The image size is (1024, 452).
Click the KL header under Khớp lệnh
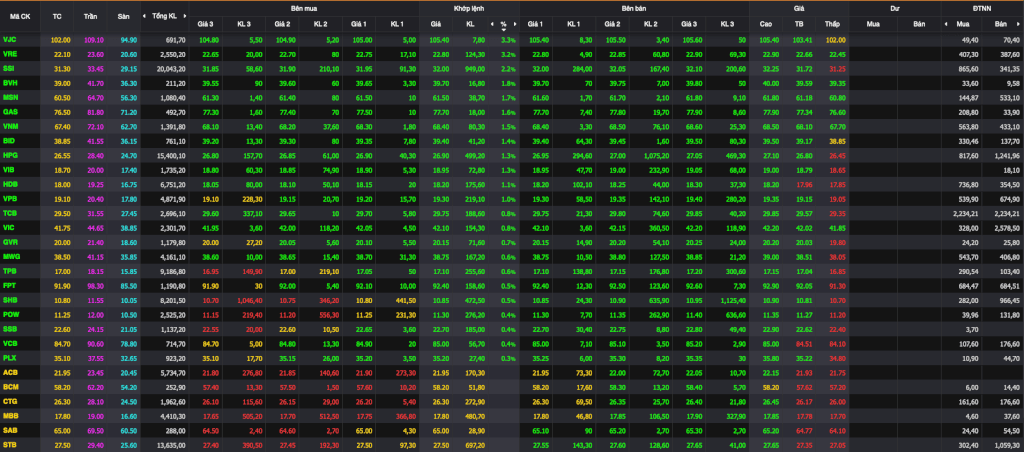click(x=470, y=24)
